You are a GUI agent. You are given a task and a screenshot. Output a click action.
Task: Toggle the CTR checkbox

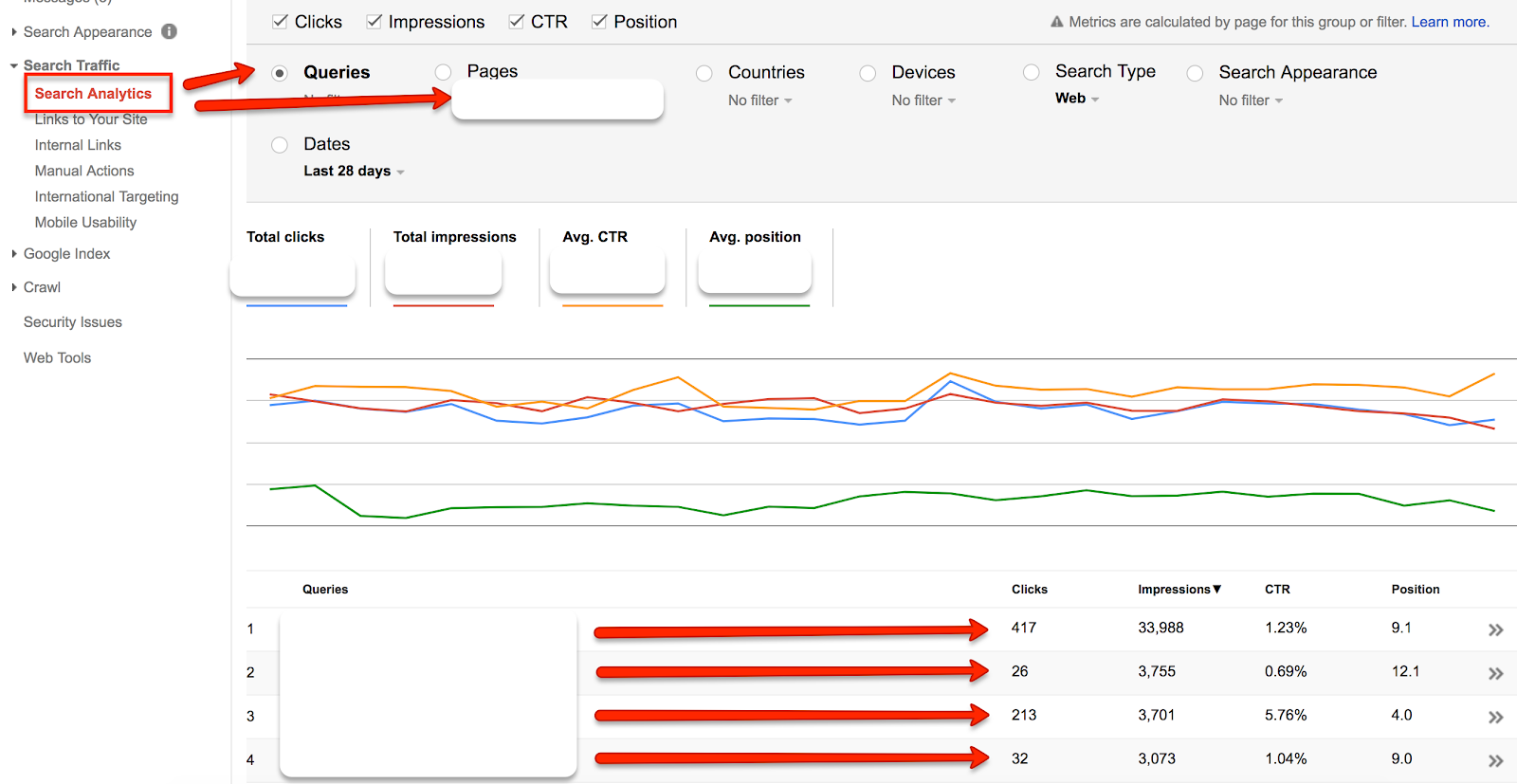point(517,21)
